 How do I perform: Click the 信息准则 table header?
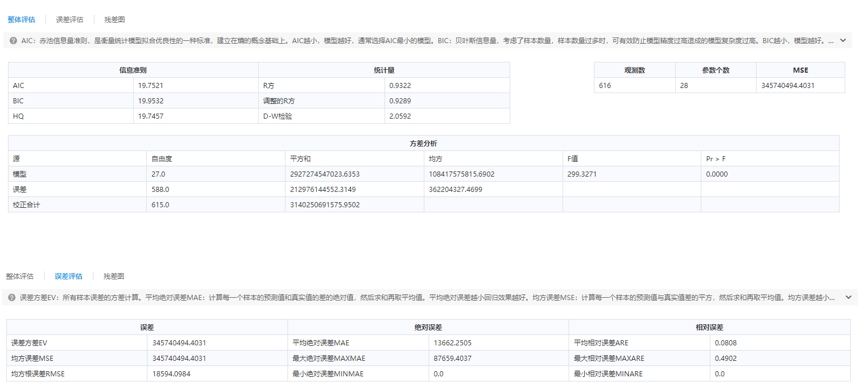click(x=133, y=70)
